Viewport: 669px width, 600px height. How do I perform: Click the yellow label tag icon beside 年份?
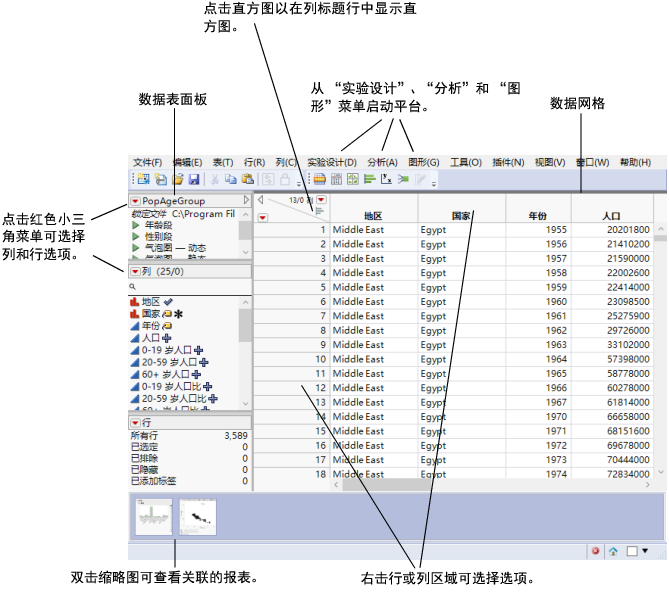(167, 326)
